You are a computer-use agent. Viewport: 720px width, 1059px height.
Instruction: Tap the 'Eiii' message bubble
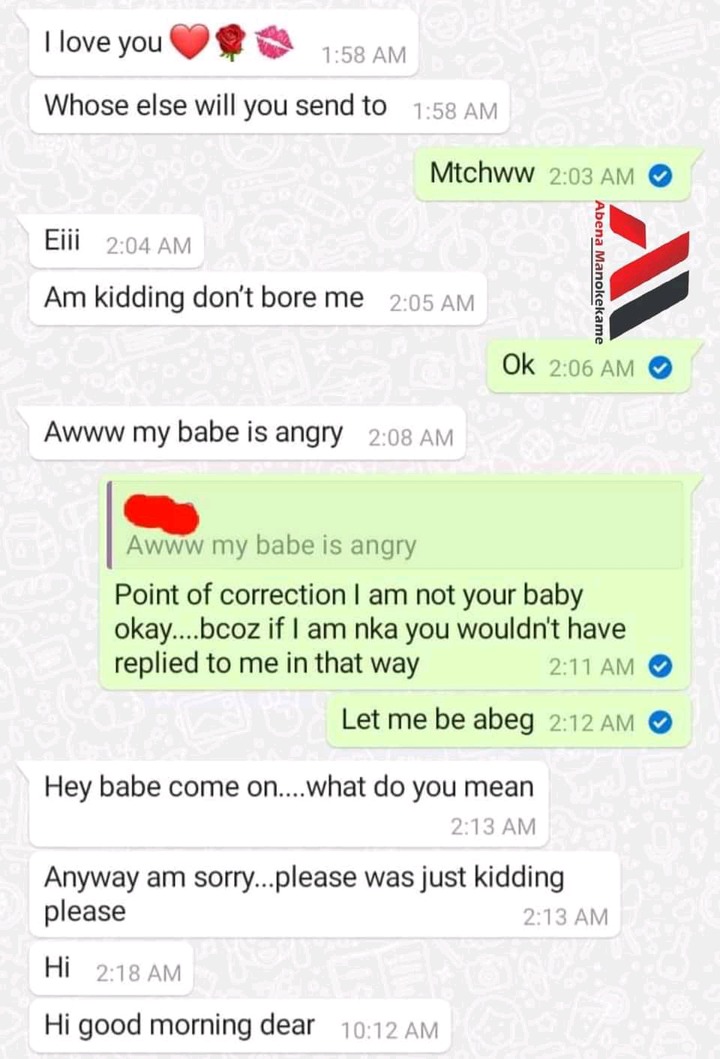(115, 242)
